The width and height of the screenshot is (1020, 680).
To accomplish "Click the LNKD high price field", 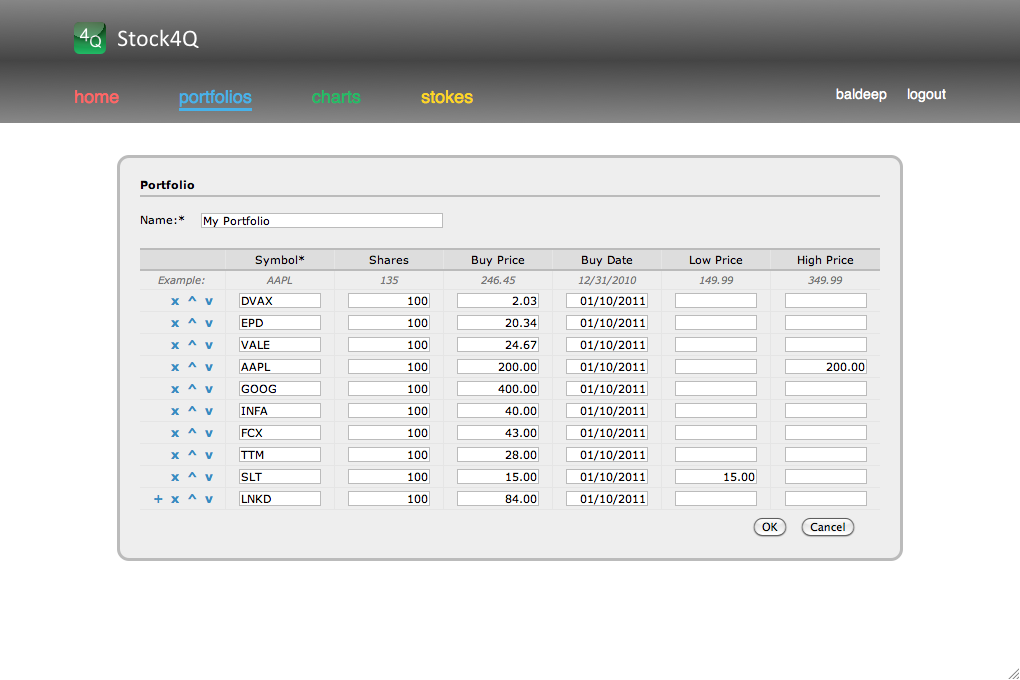I will (x=825, y=499).
